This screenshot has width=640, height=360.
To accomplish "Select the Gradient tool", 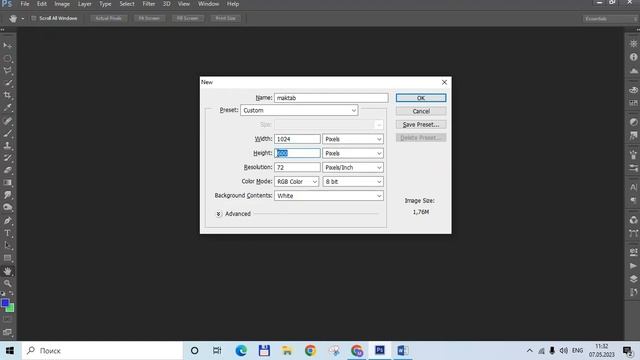I will (x=7, y=182).
